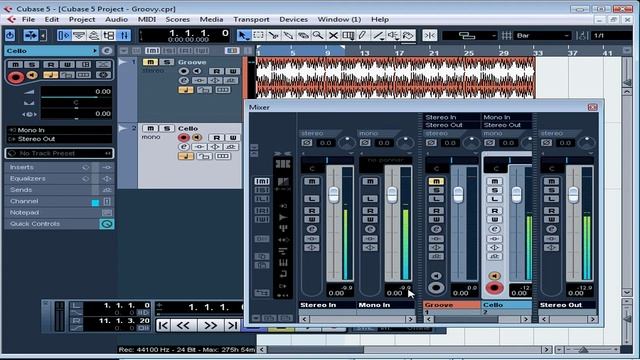Adjust the Mono In channel fader in Mixer

tap(392, 195)
